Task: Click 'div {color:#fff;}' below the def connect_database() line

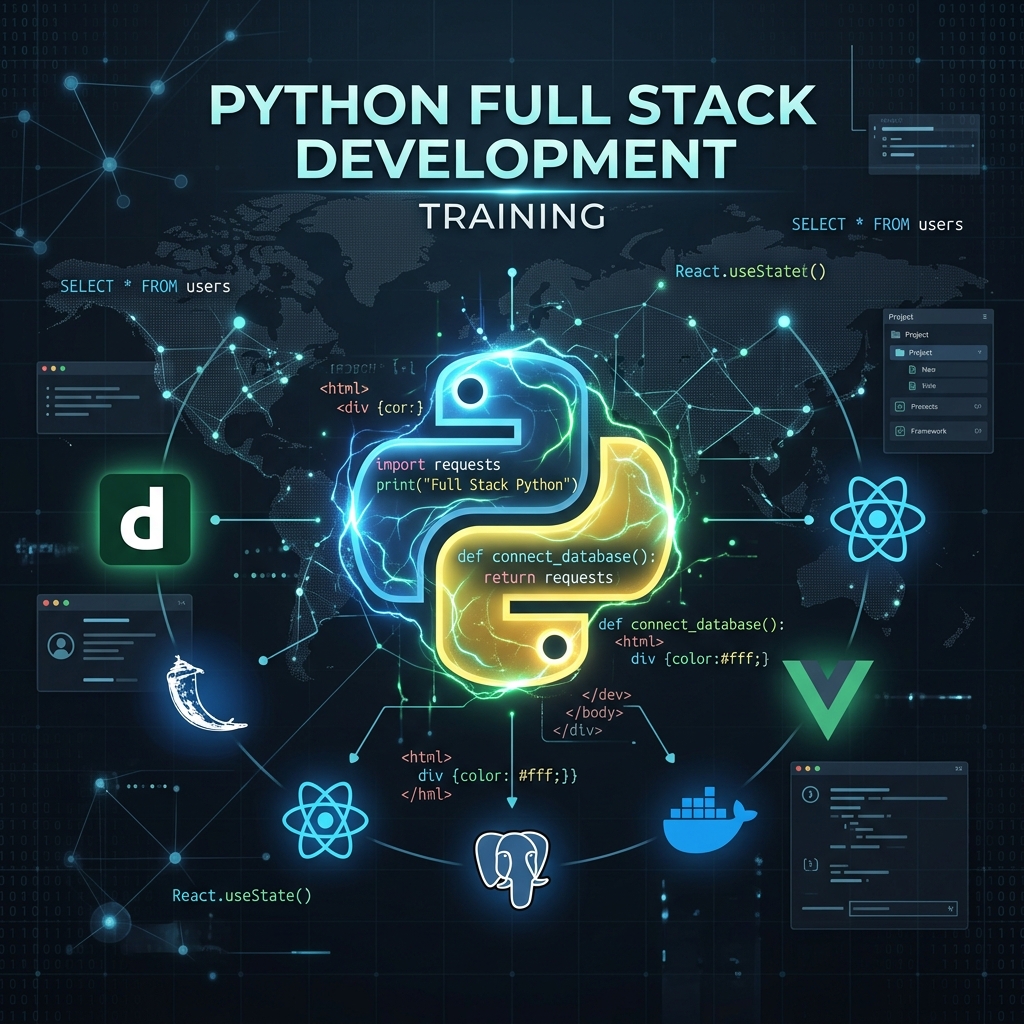Action: click(x=700, y=659)
